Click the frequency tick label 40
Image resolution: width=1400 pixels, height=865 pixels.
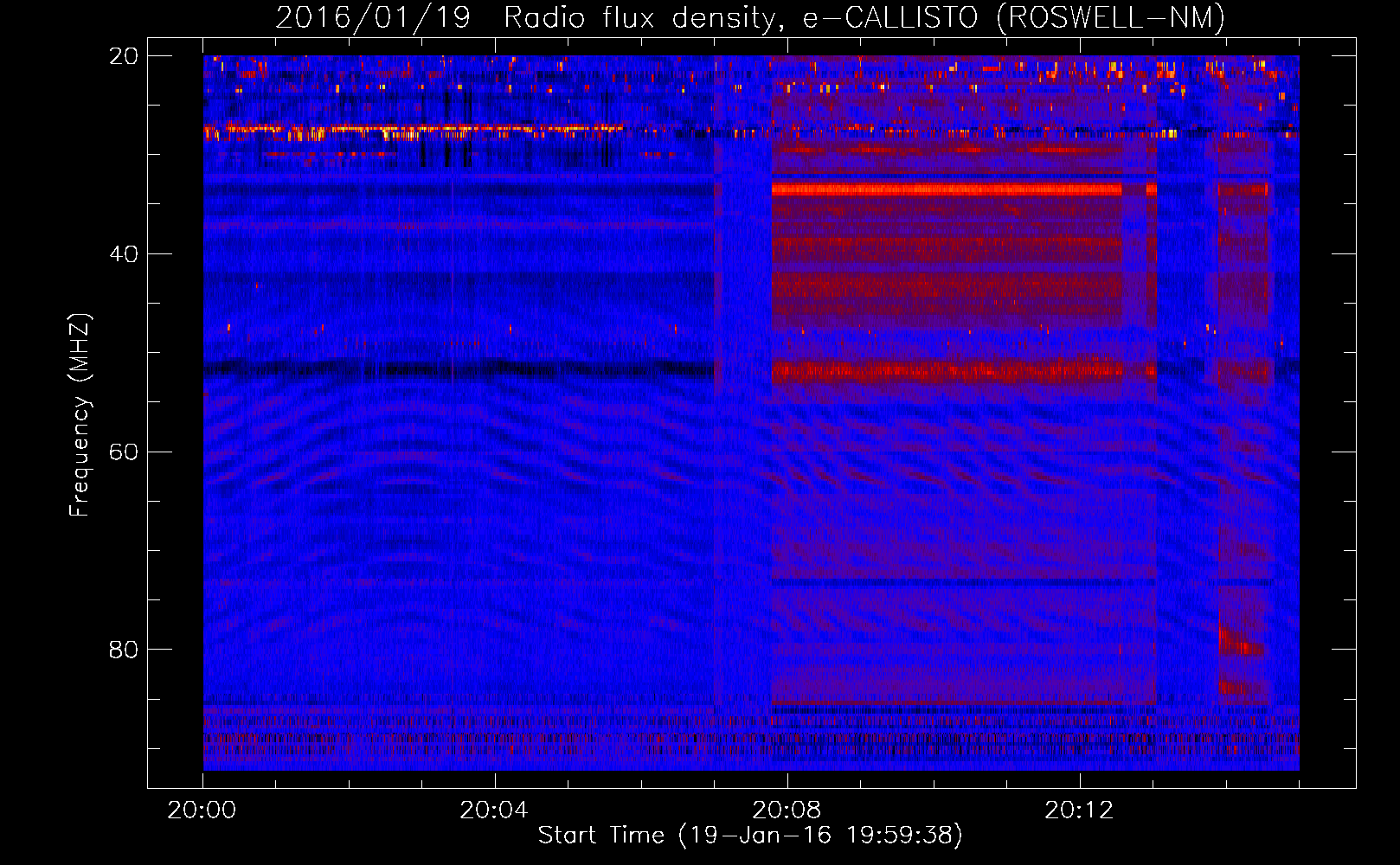[x=124, y=254]
